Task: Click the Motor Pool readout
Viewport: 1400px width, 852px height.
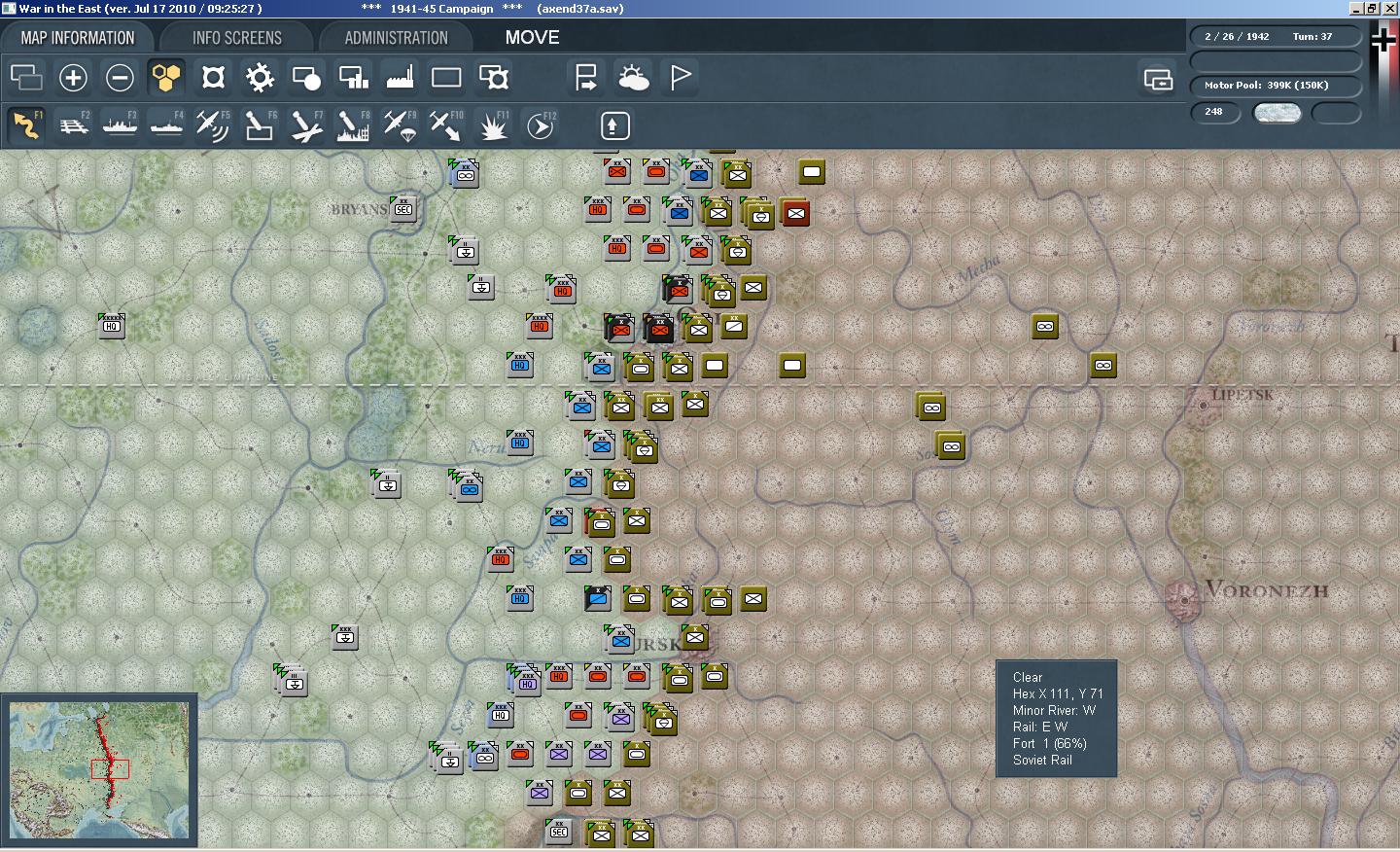Action: [x=1276, y=85]
